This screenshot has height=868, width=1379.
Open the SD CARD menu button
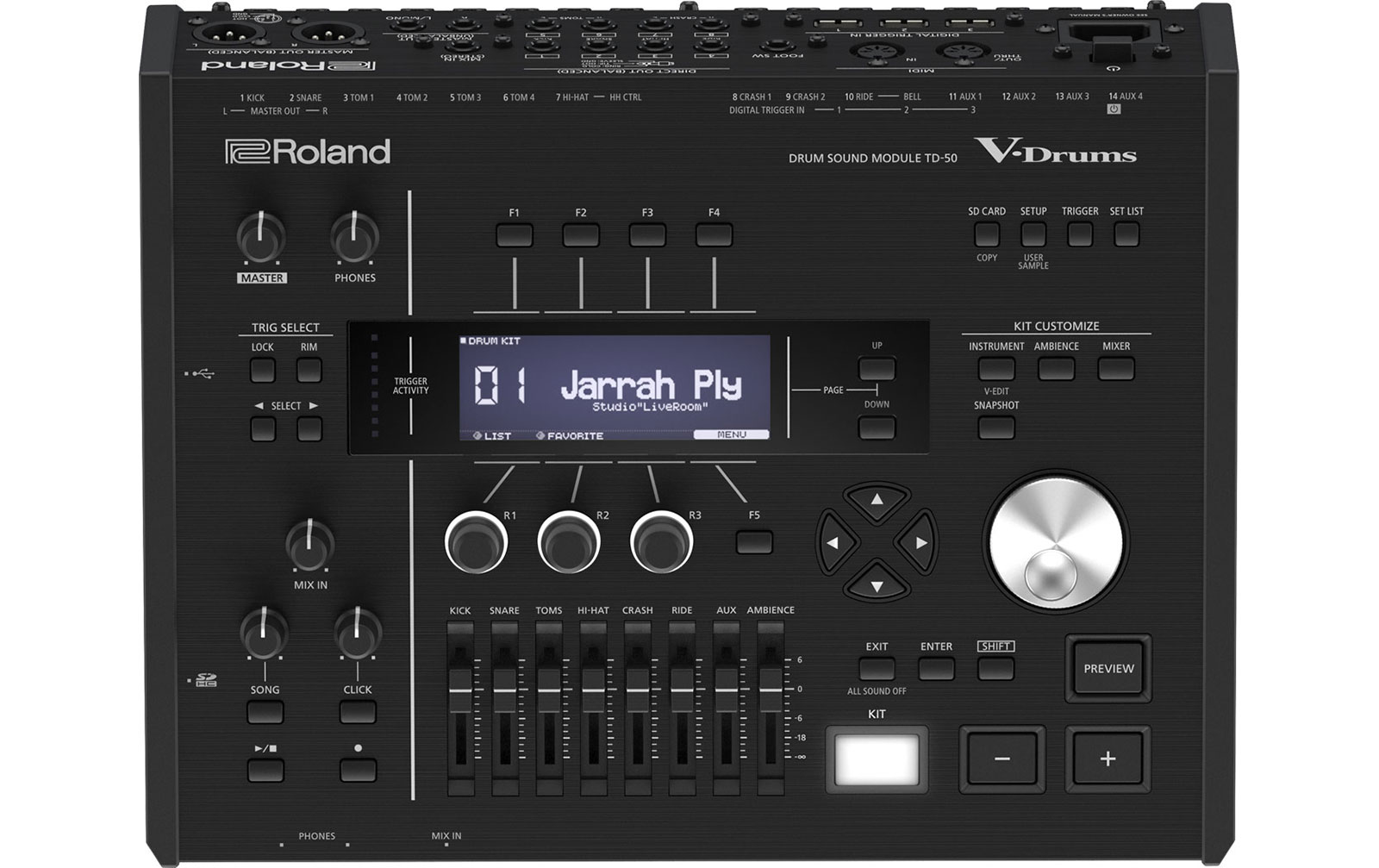pyautogui.click(x=987, y=234)
